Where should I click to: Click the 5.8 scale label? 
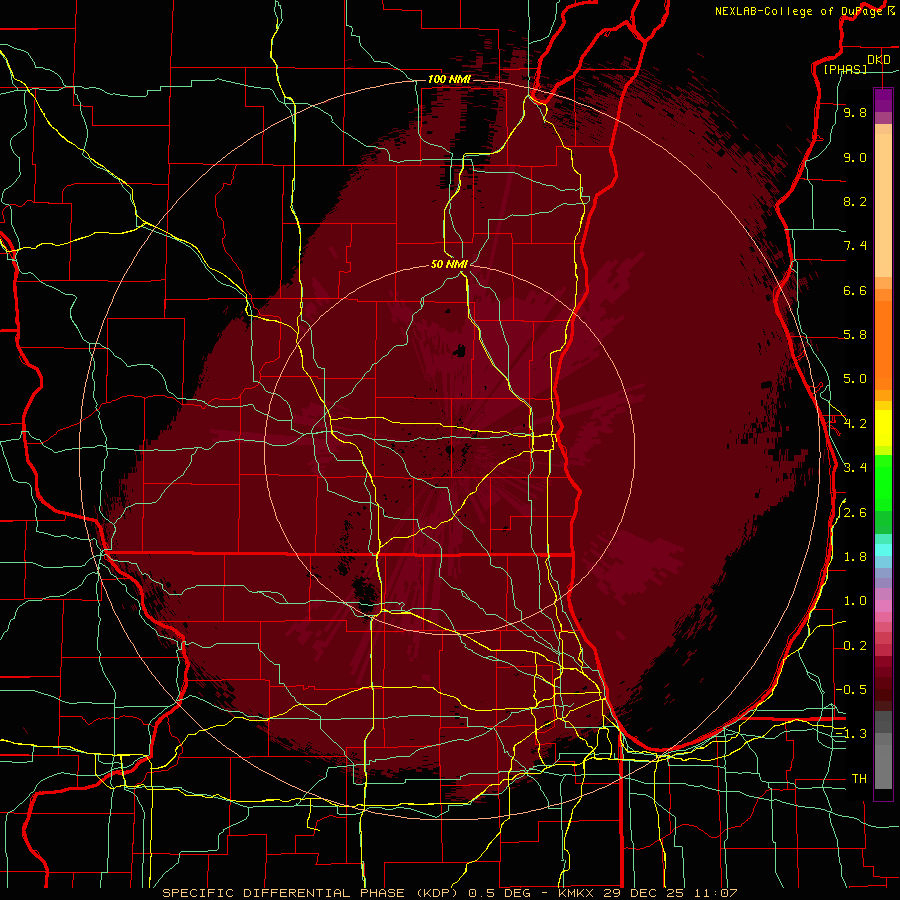[x=855, y=335]
